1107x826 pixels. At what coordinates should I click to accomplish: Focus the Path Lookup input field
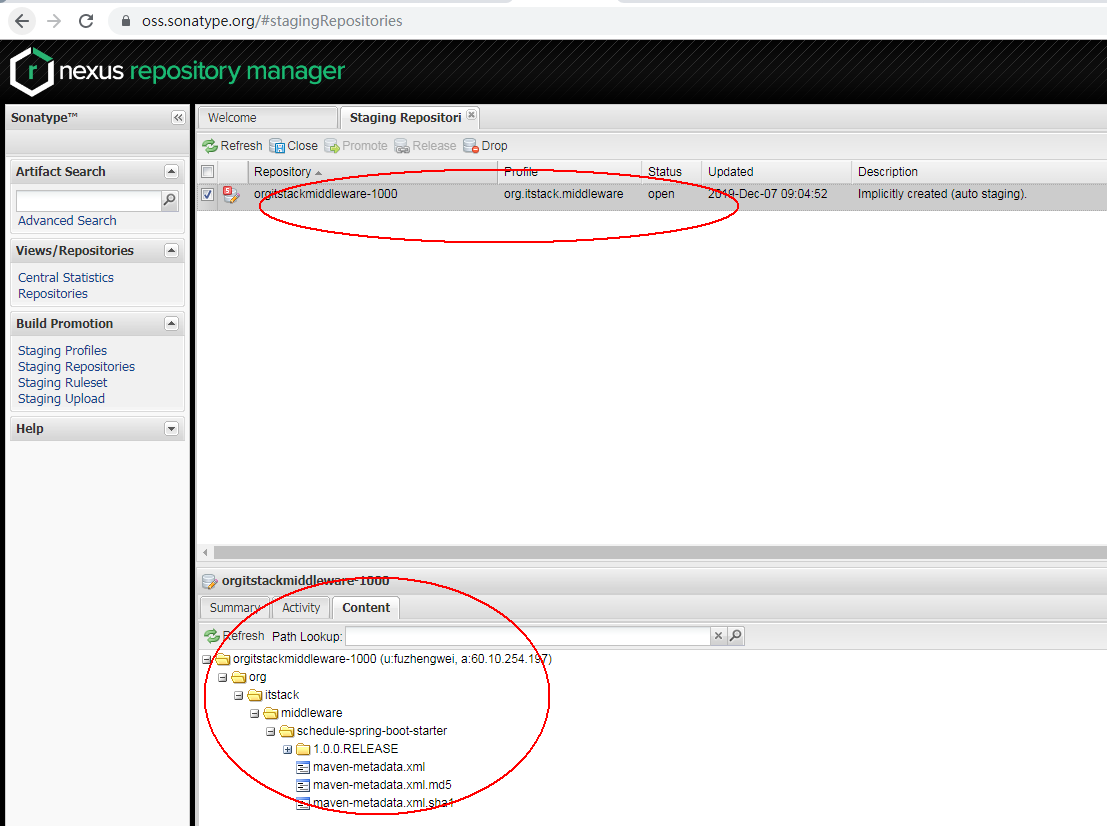[527, 636]
